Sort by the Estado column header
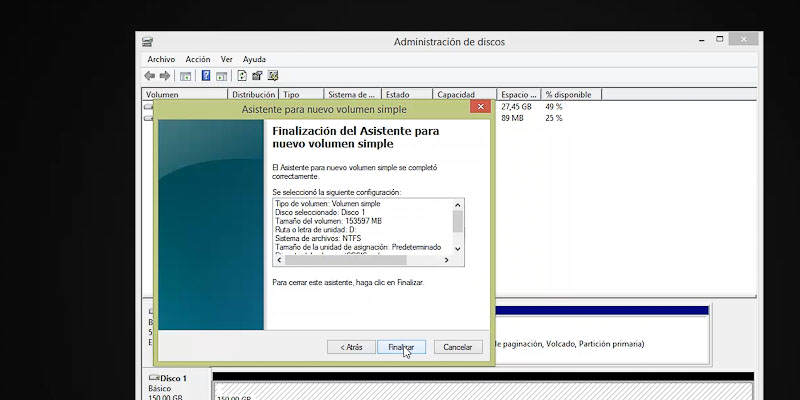Screen dimensions: 800x400 (x=407, y=94)
